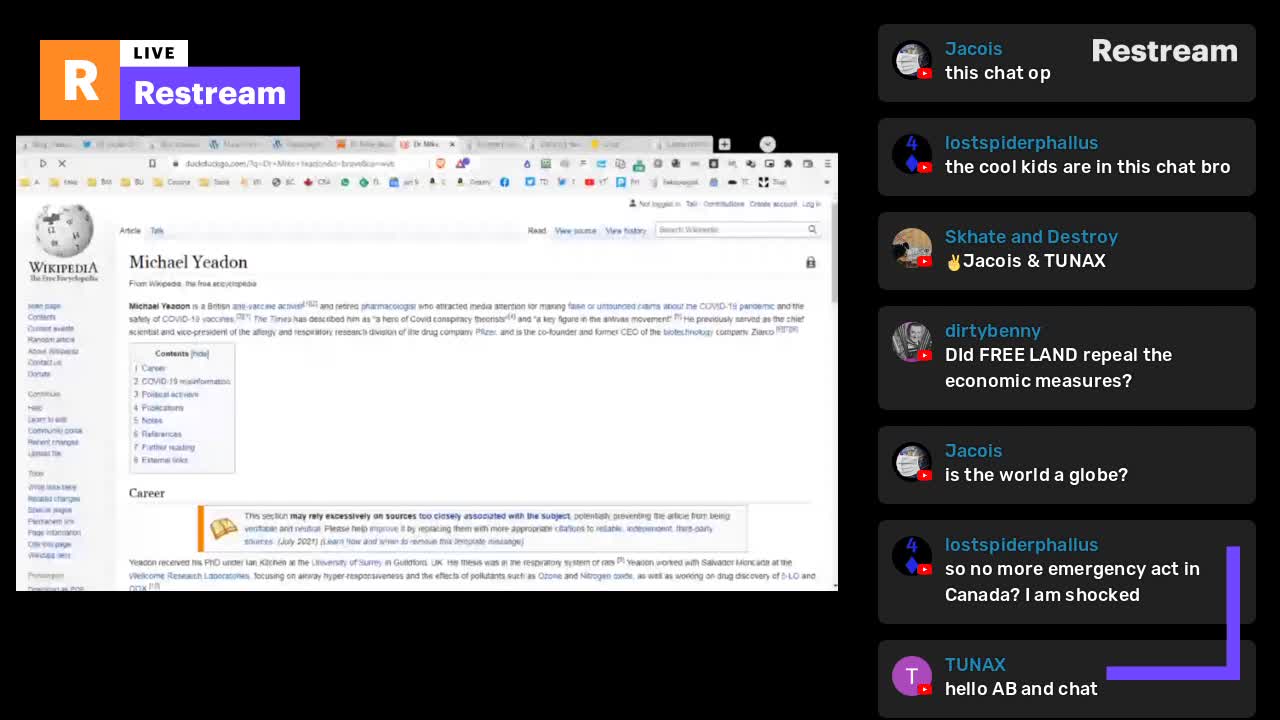Click the Create account link
Screen dimensions: 1280x720
point(773,204)
